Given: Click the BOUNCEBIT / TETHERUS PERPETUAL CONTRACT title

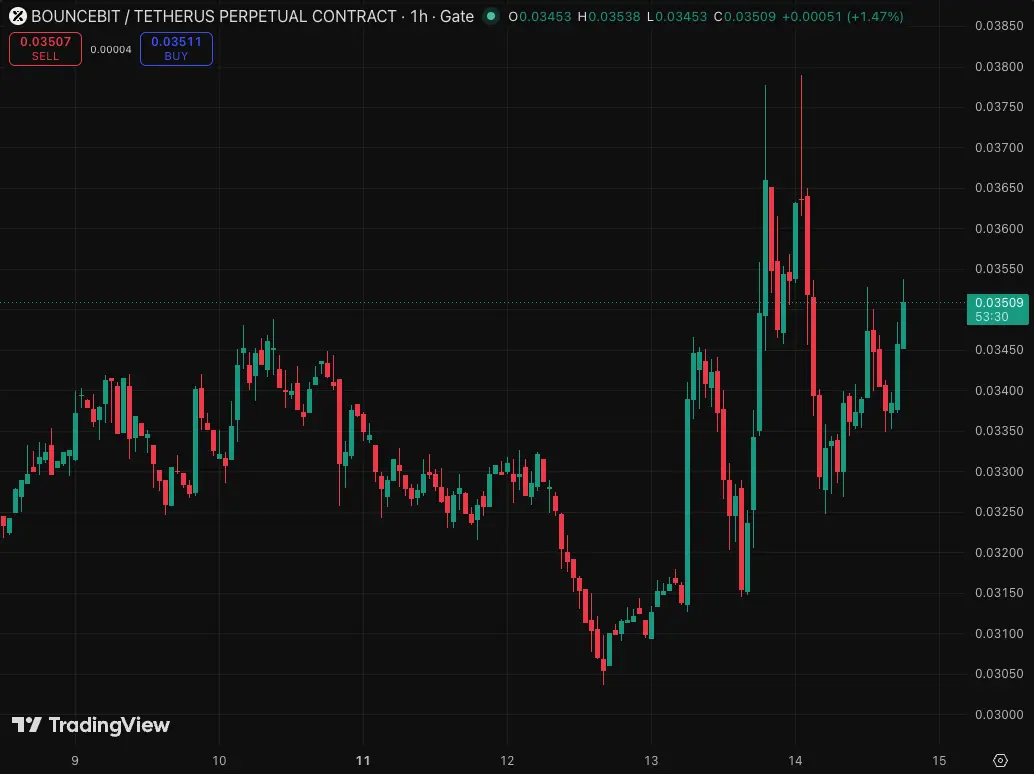Looking at the screenshot, I should tap(214, 16).
